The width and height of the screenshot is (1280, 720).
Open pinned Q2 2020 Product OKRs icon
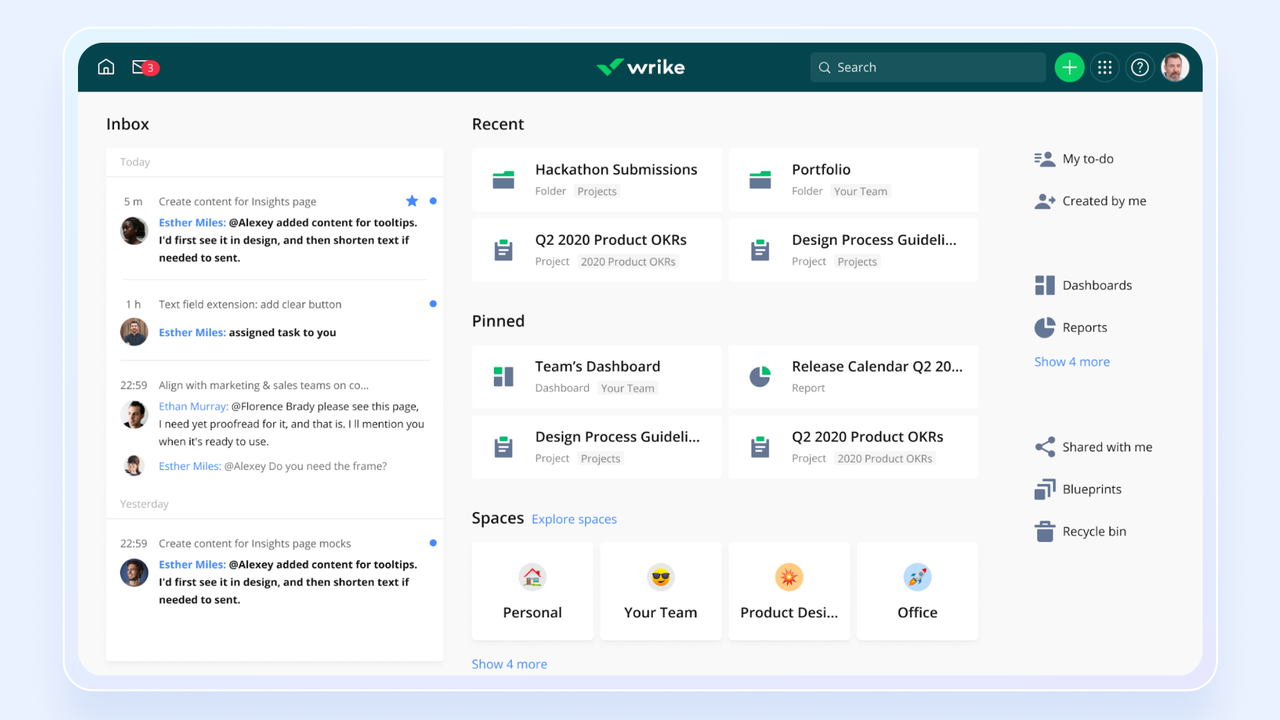760,447
